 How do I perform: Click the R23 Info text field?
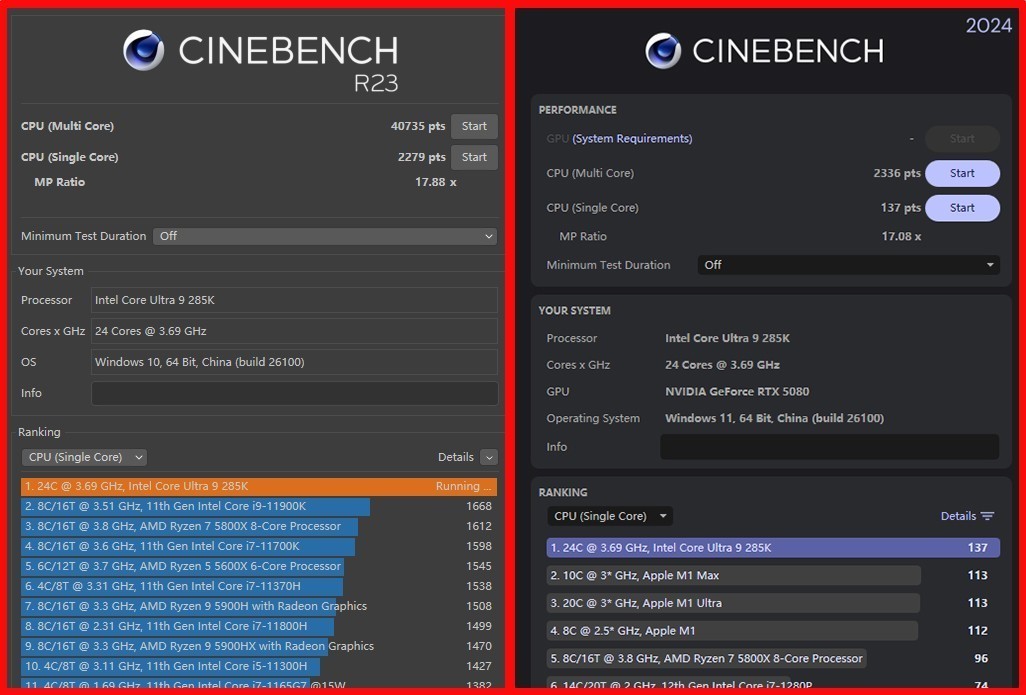[x=294, y=393]
